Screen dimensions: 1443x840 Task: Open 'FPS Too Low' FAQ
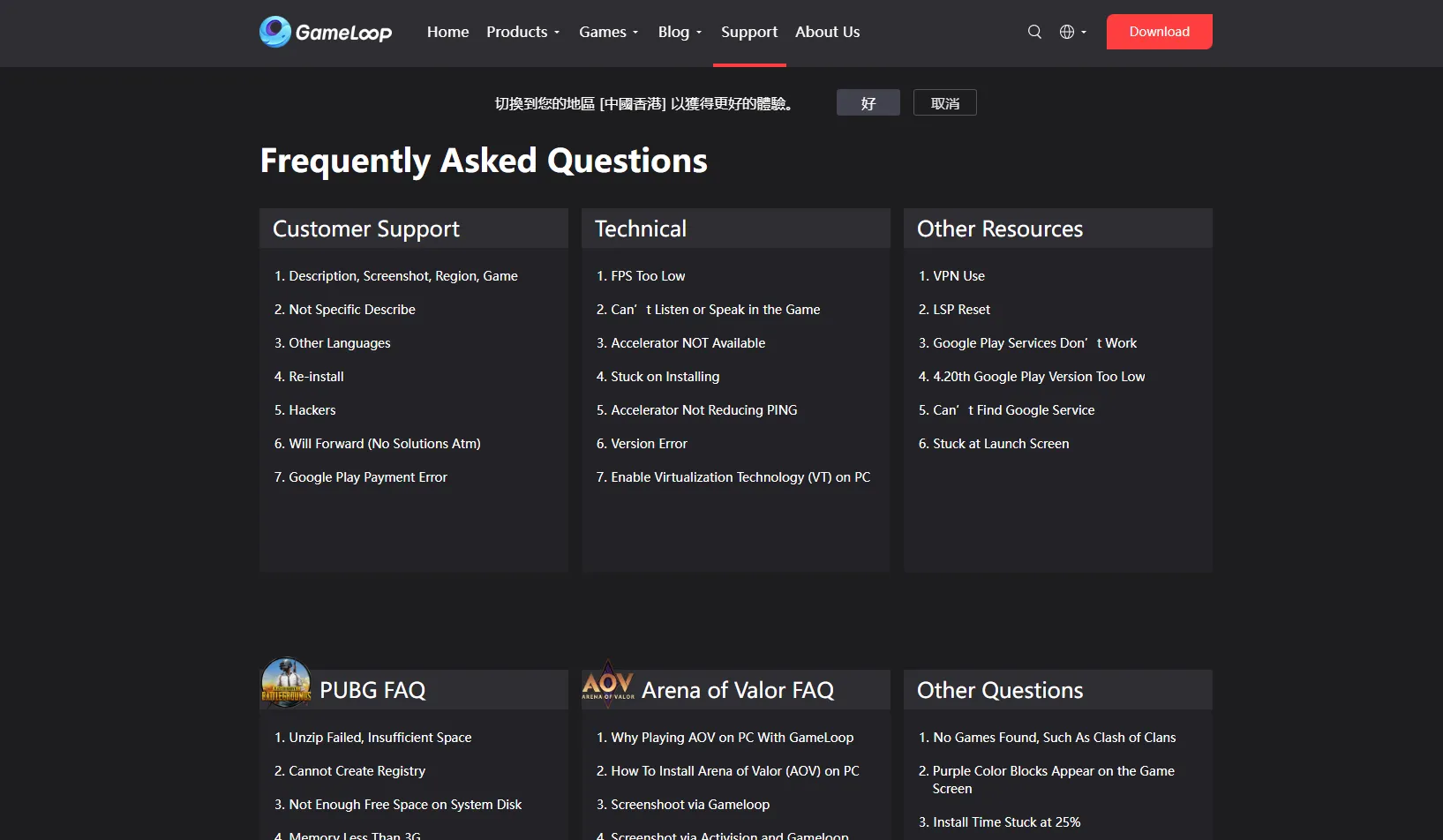click(x=641, y=276)
